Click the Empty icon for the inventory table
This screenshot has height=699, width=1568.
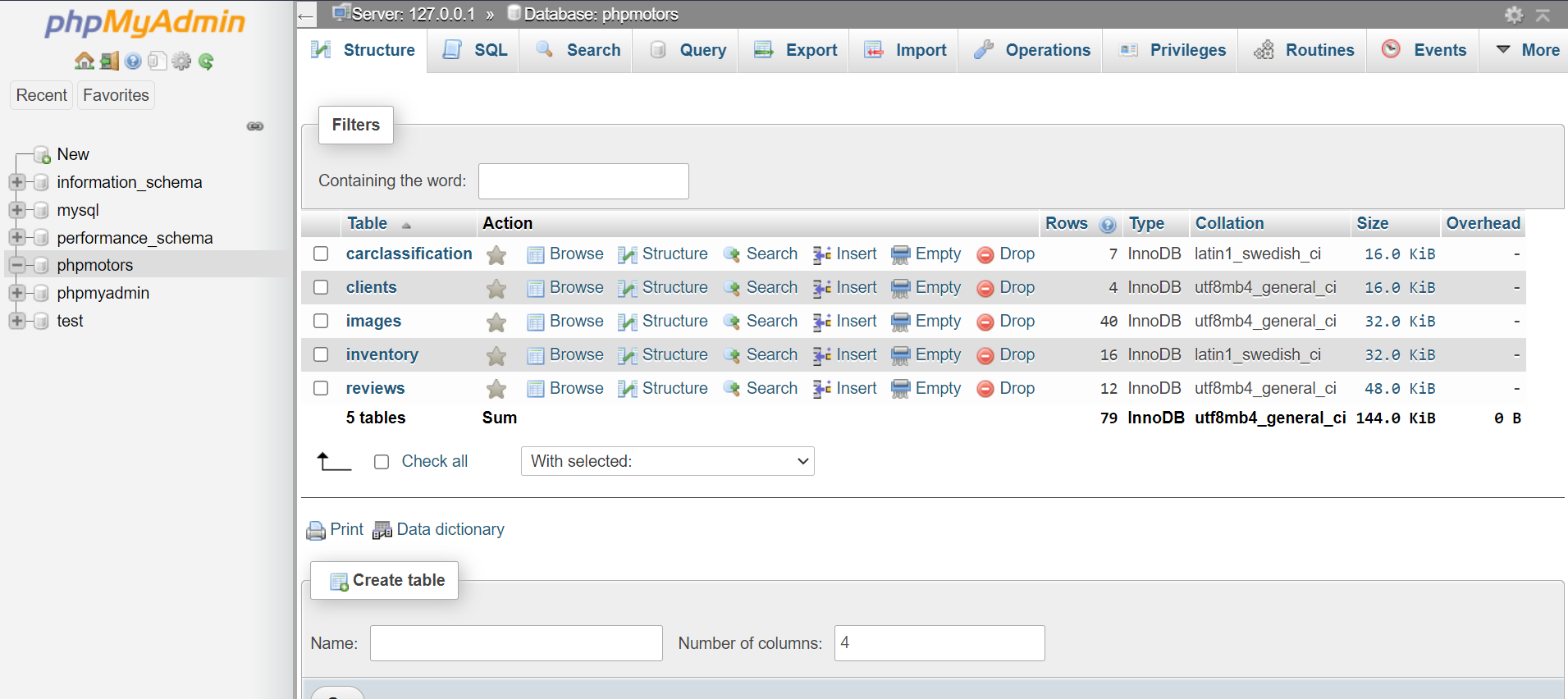[900, 355]
